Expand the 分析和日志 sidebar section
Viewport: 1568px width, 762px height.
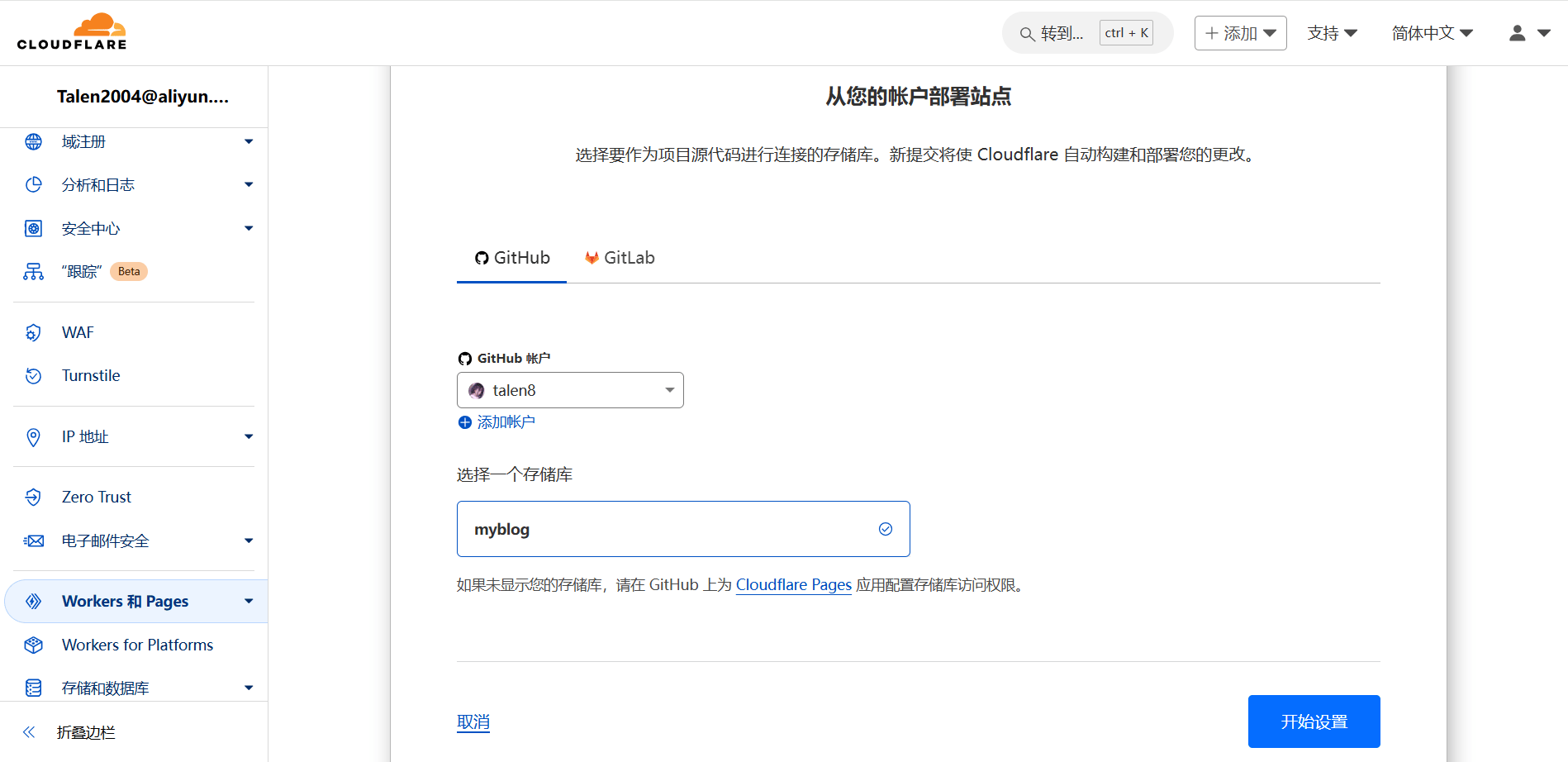(248, 185)
